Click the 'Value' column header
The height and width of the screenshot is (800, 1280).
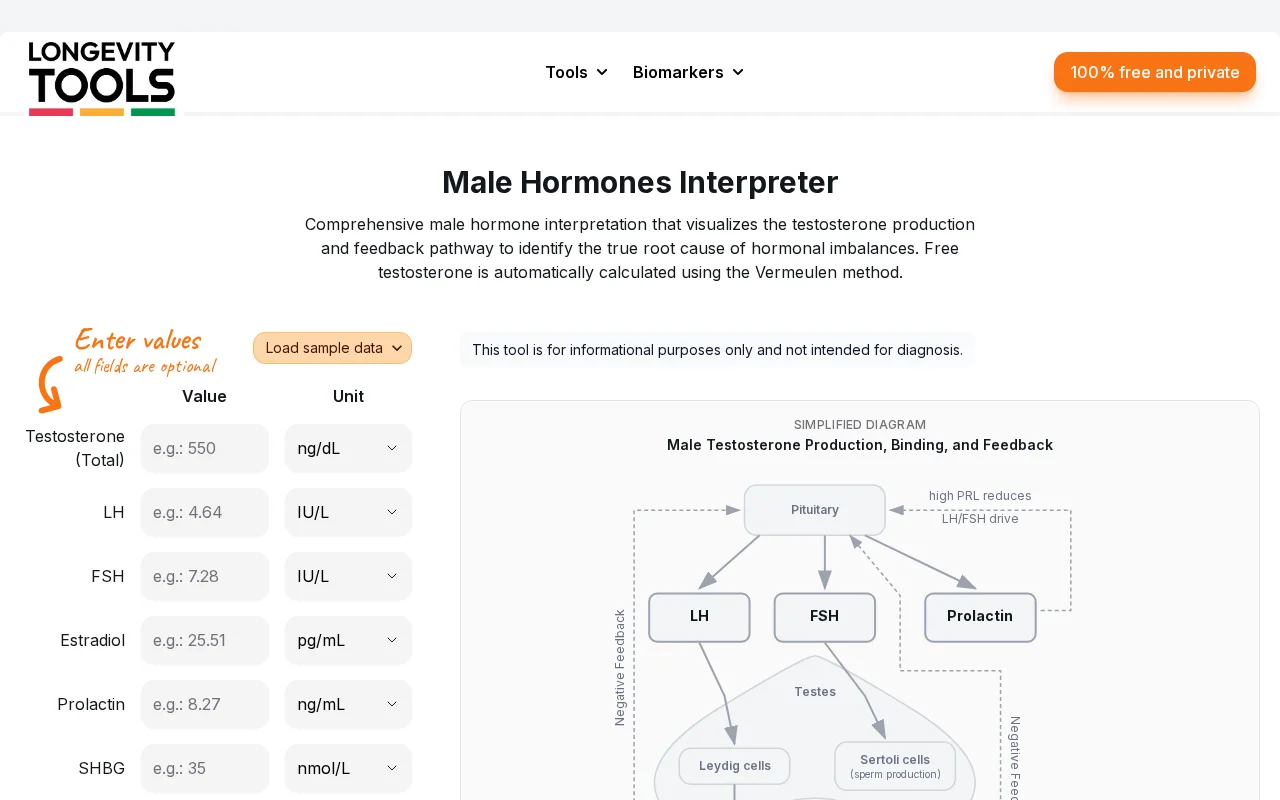point(204,396)
